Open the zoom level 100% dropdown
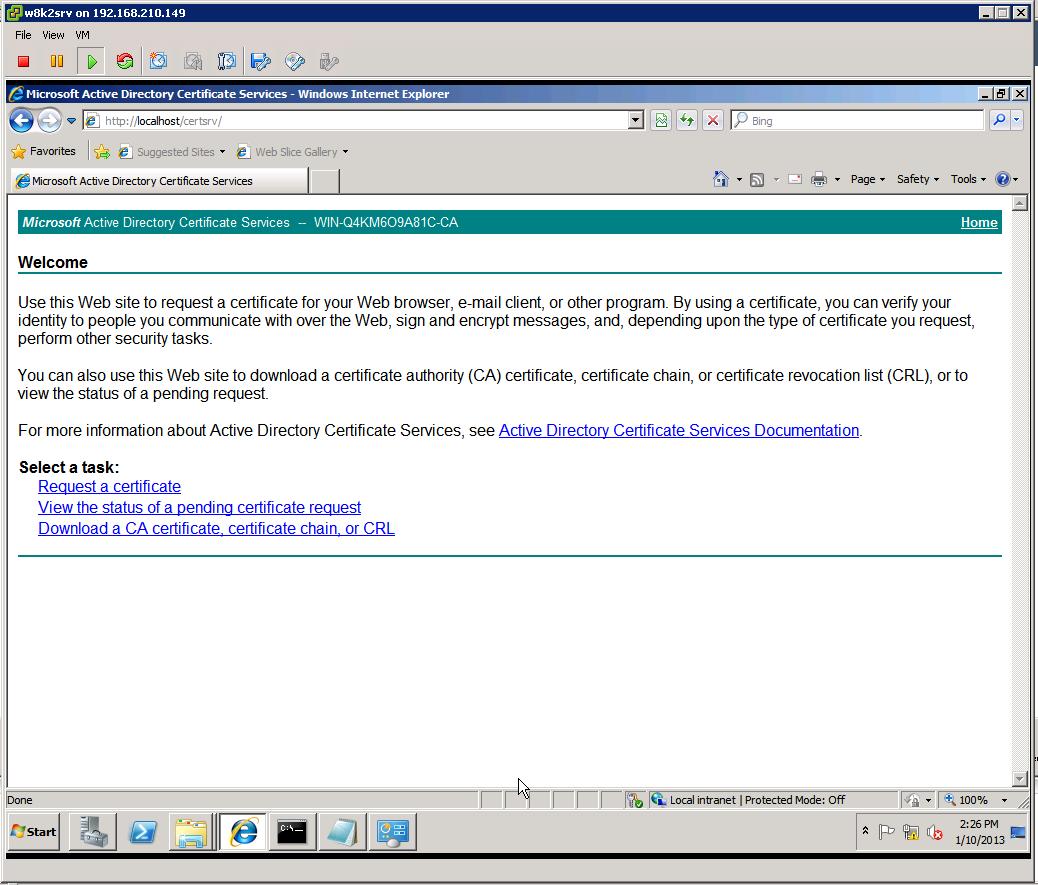Viewport: 1038px width, 885px height. (x=1004, y=800)
